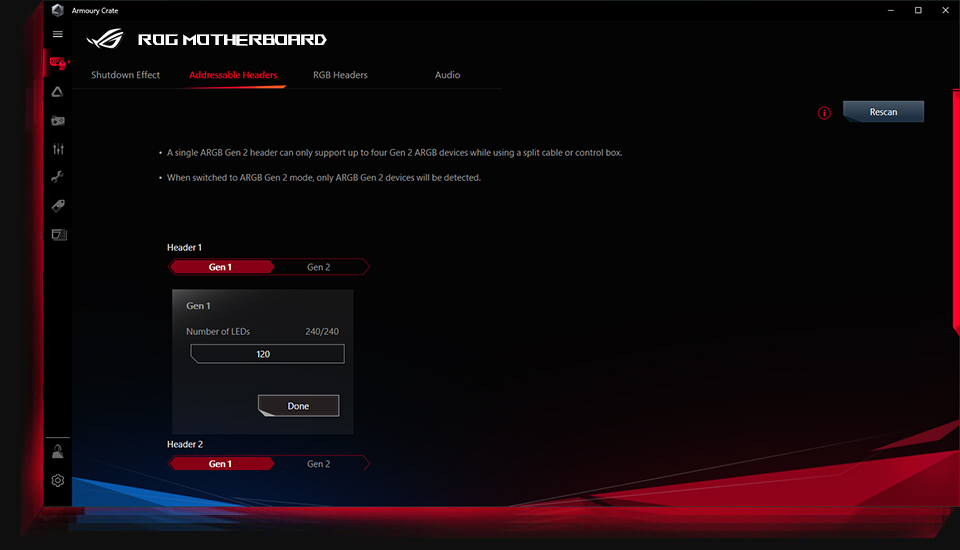Open the Audio tab
The image size is (960, 550).
click(x=448, y=75)
